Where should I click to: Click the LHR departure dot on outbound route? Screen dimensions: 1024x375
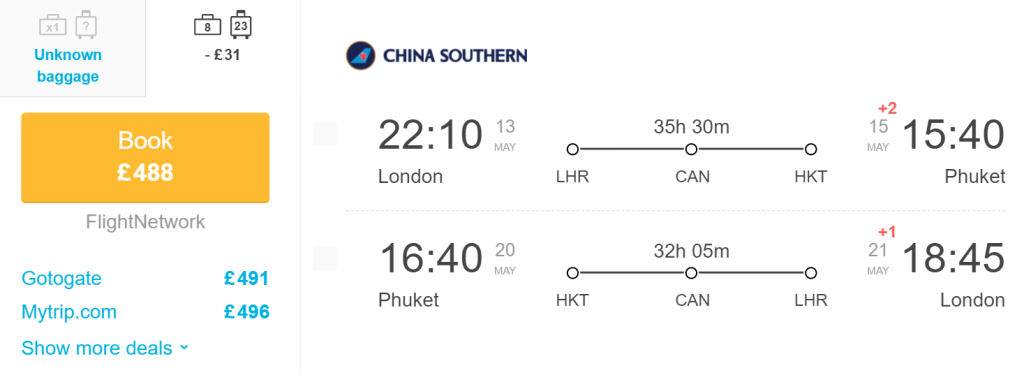573,150
